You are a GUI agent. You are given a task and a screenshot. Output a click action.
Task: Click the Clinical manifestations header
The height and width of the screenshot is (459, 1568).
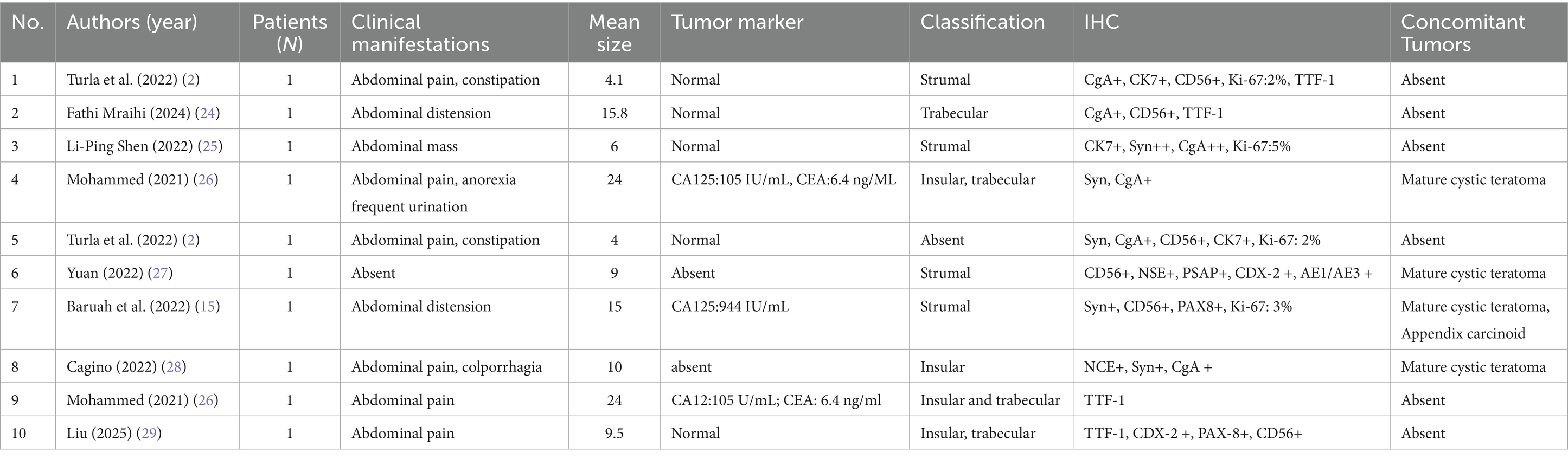click(x=419, y=33)
